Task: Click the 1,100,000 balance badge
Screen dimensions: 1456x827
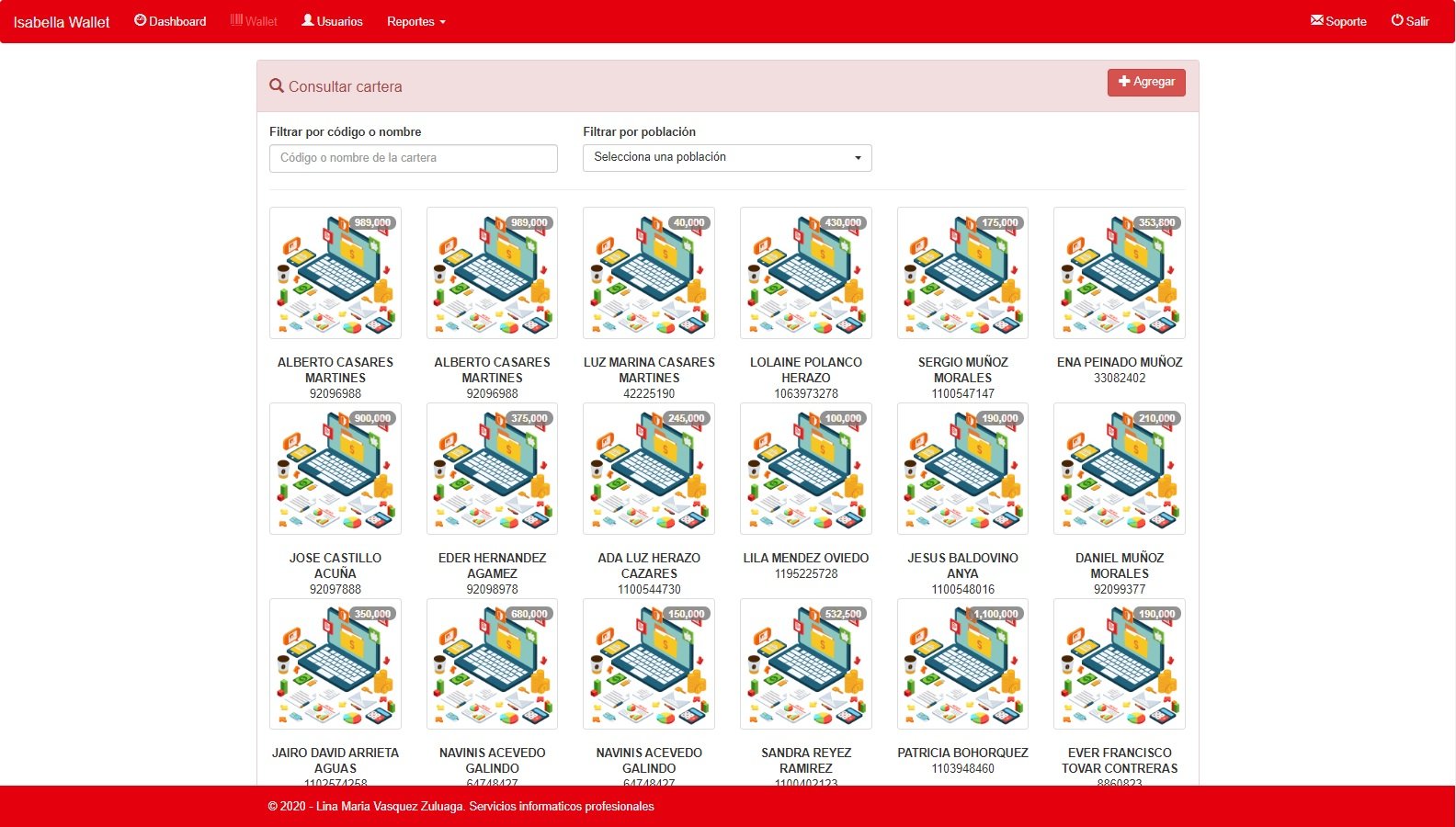Action: coord(996,614)
